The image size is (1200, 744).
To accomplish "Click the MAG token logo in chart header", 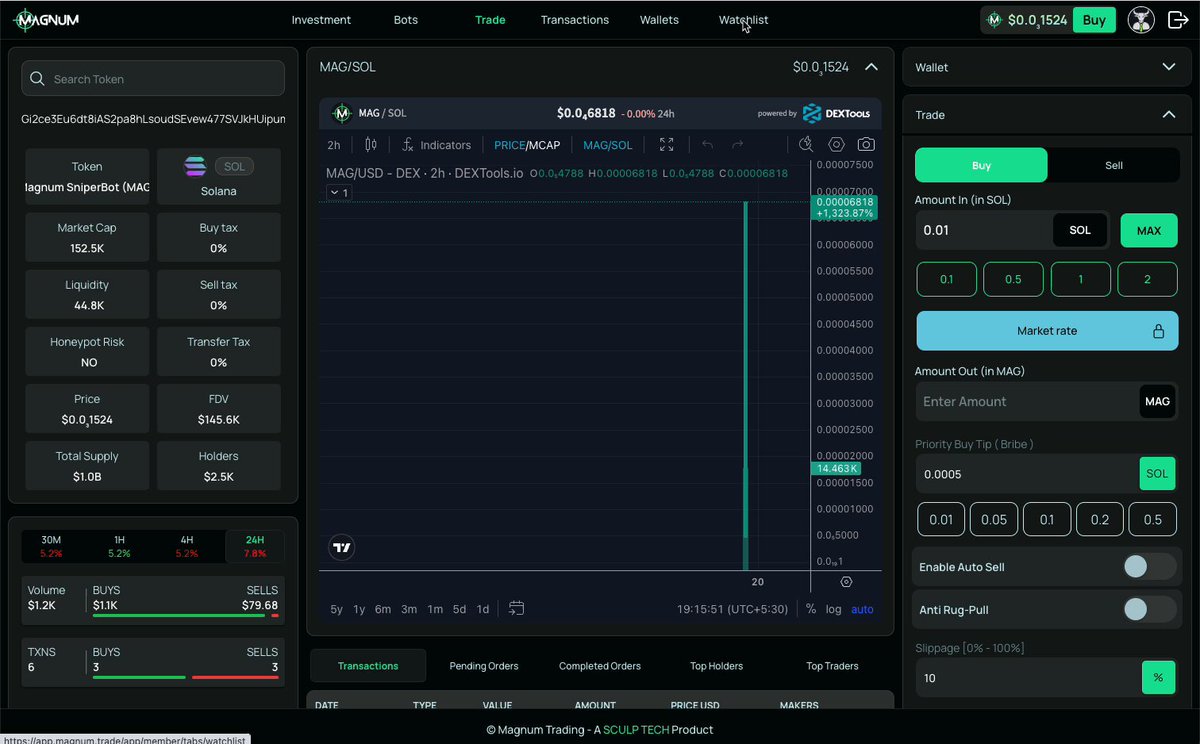I will point(342,113).
